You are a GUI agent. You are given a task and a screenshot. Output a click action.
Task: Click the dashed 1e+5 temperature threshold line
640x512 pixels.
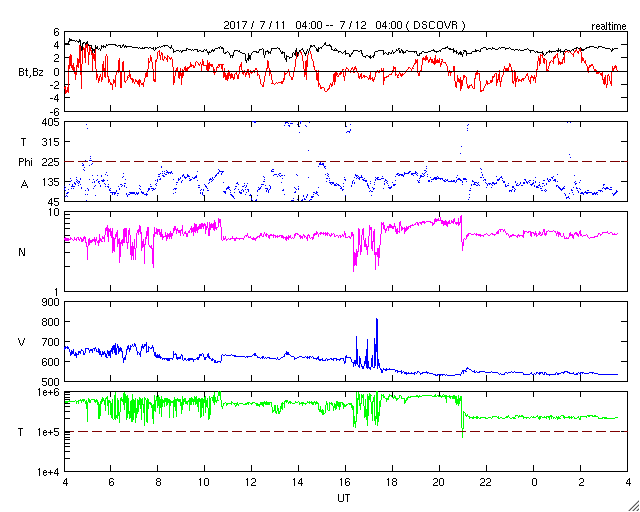345,432
